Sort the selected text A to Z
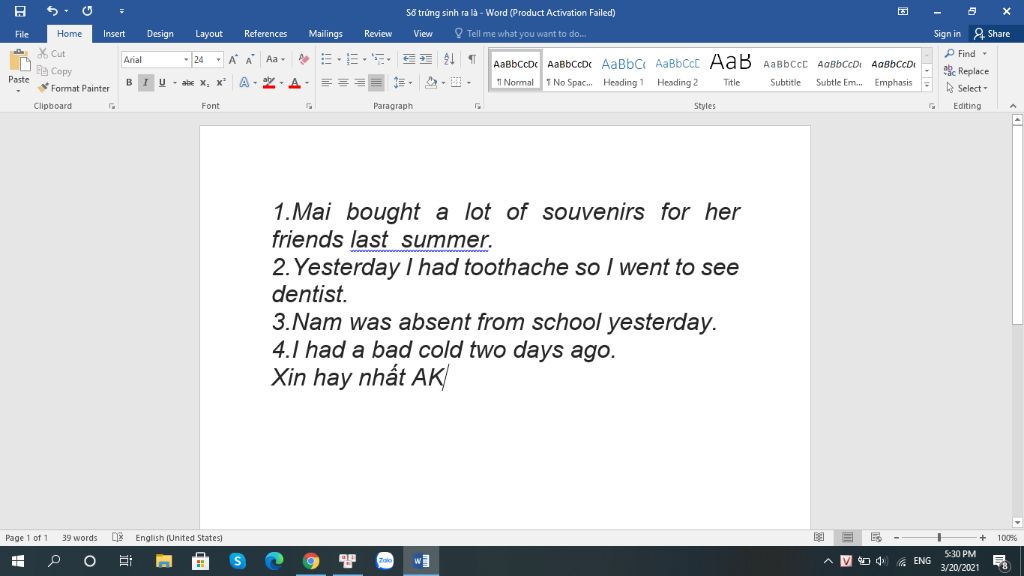1024x576 pixels. click(449, 59)
